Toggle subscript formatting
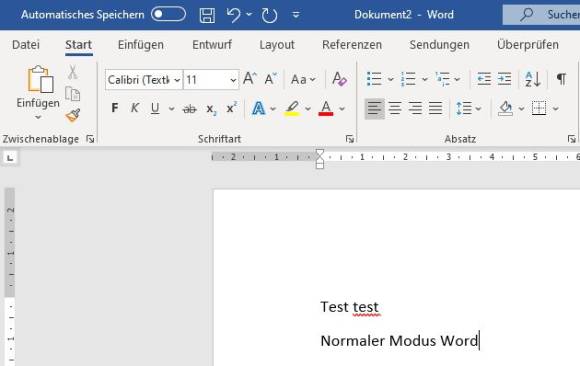This screenshot has width=580, height=366. pyautogui.click(x=211, y=109)
